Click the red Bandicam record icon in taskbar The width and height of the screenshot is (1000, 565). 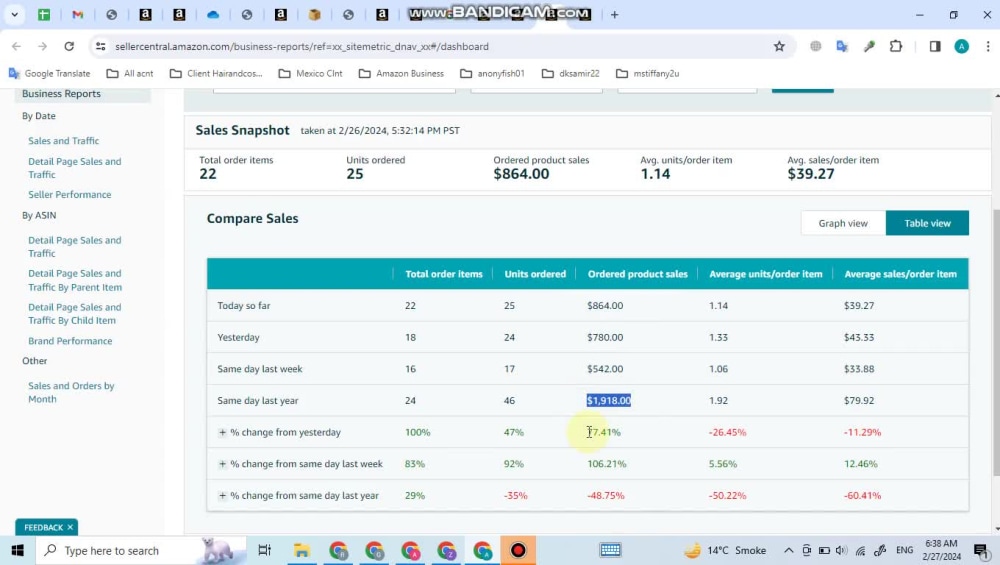click(x=518, y=550)
